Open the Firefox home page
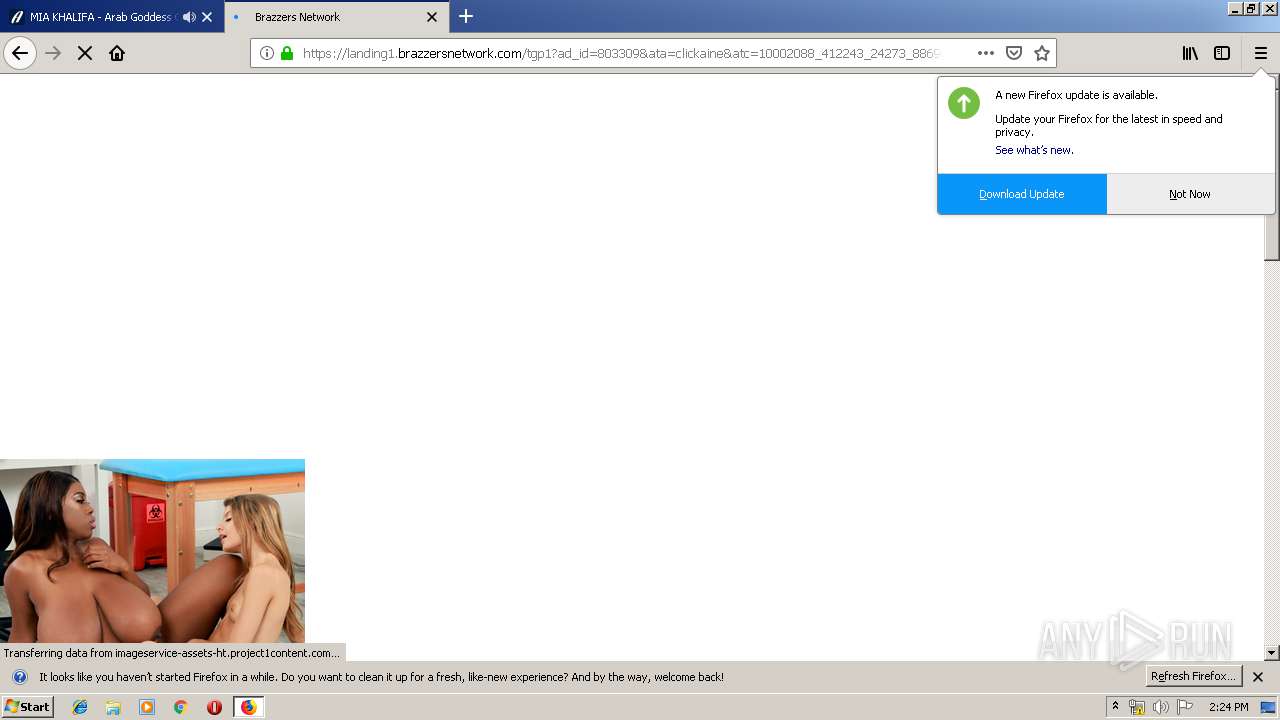1280x720 pixels. pyautogui.click(x=117, y=53)
